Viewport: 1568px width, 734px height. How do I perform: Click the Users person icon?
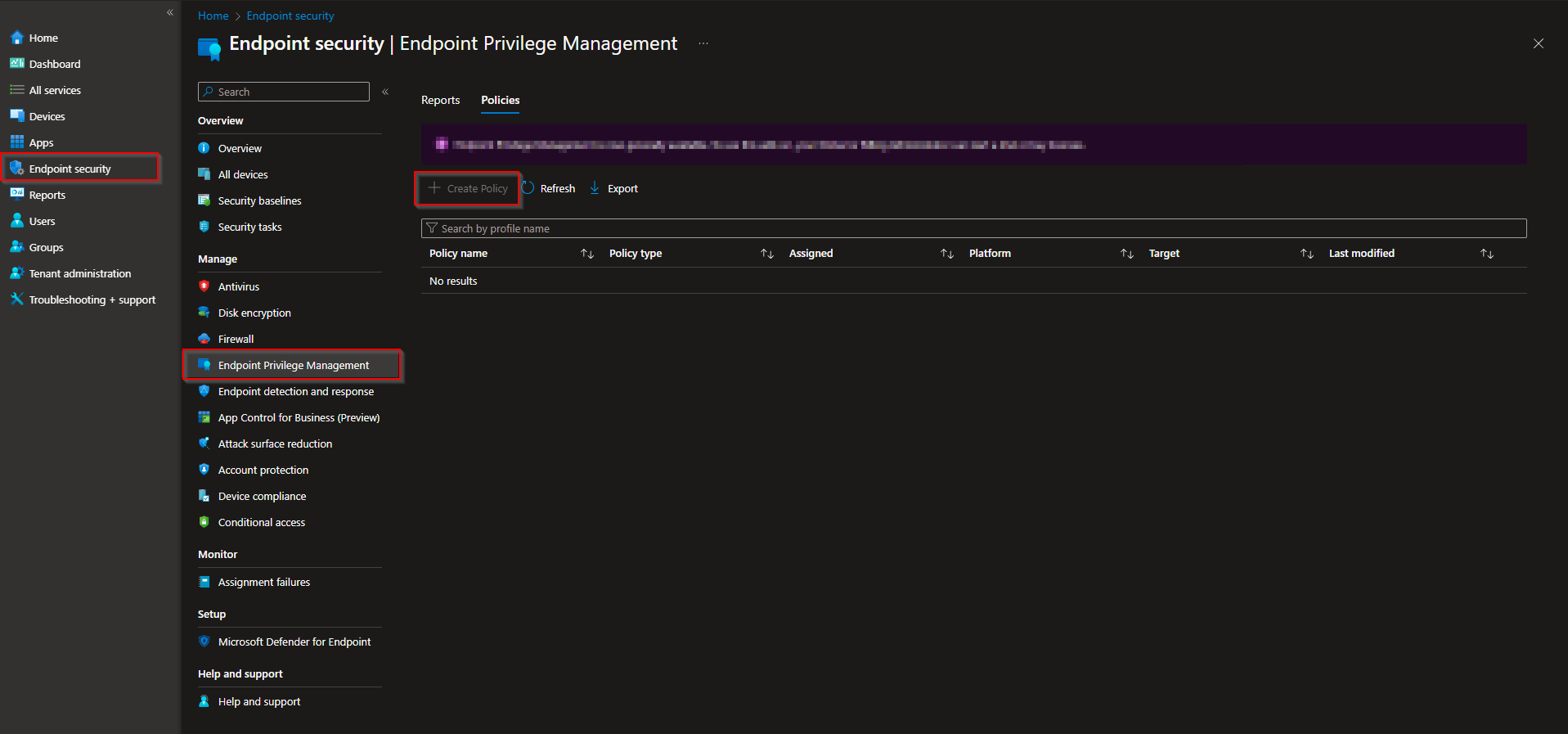click(x=16, y=221)
